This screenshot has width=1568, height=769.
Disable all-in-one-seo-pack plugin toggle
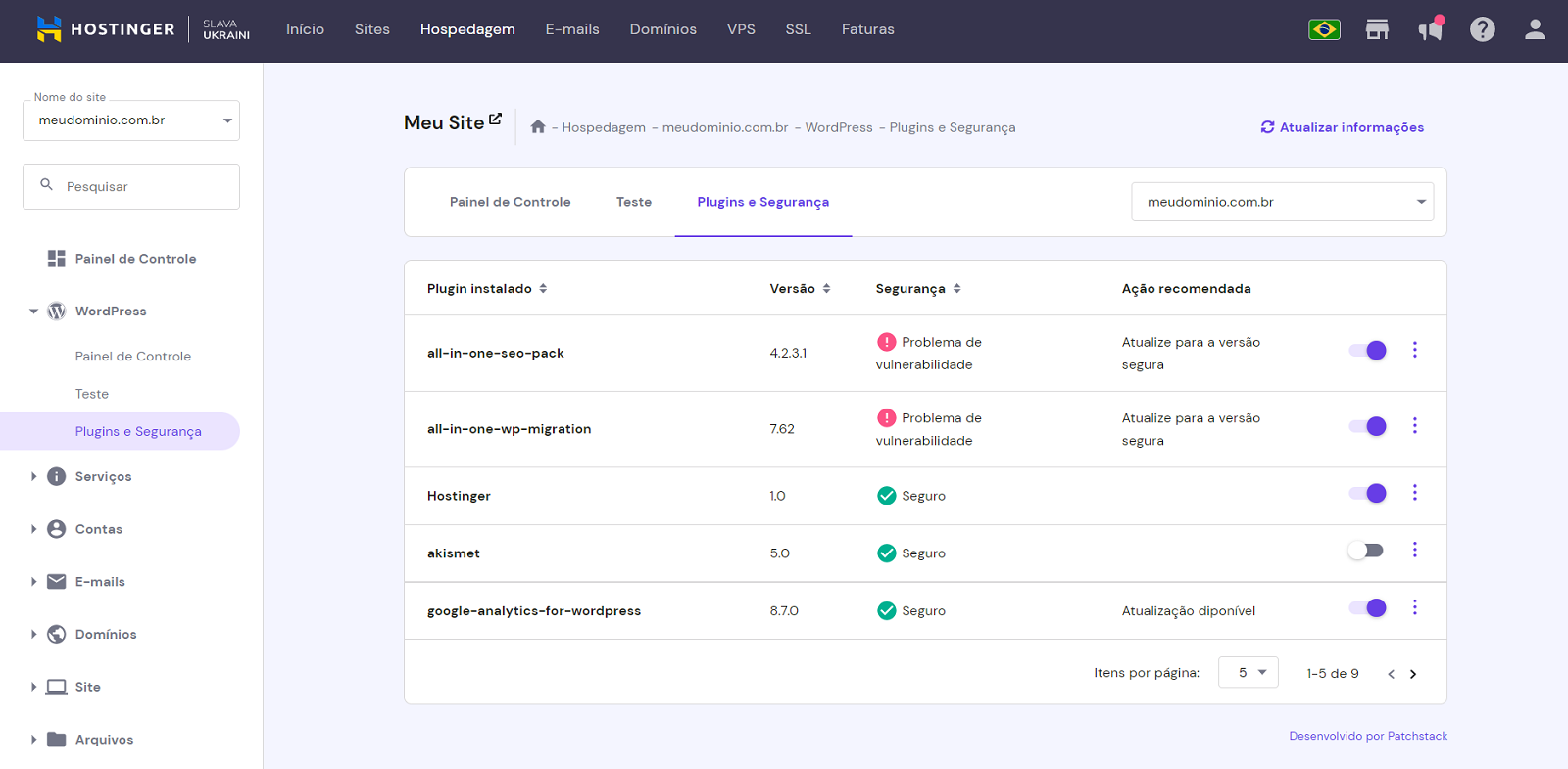click(1368, 350)
